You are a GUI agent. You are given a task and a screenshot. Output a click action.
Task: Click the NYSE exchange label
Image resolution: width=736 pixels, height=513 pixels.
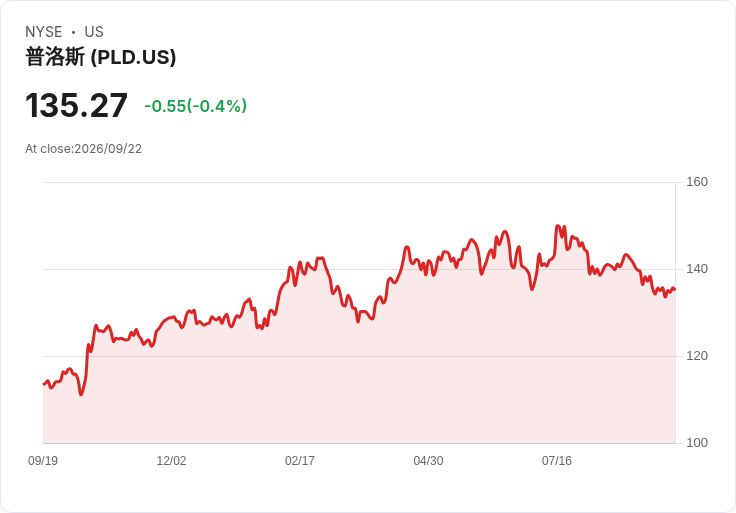point(44,32)
